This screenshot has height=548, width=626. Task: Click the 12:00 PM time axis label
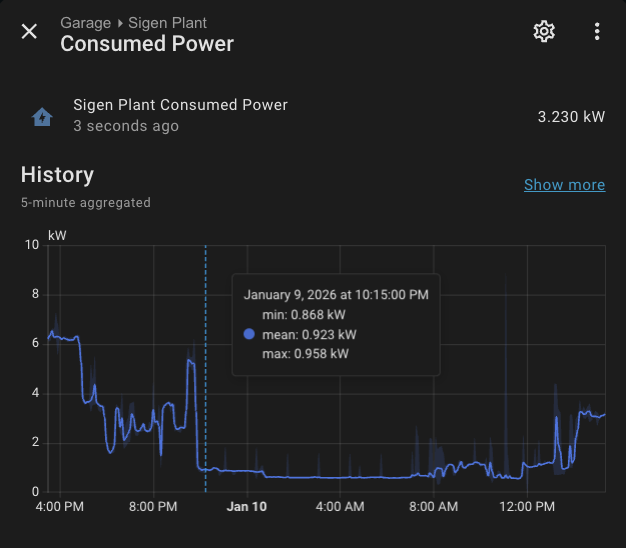click(527, 507)
